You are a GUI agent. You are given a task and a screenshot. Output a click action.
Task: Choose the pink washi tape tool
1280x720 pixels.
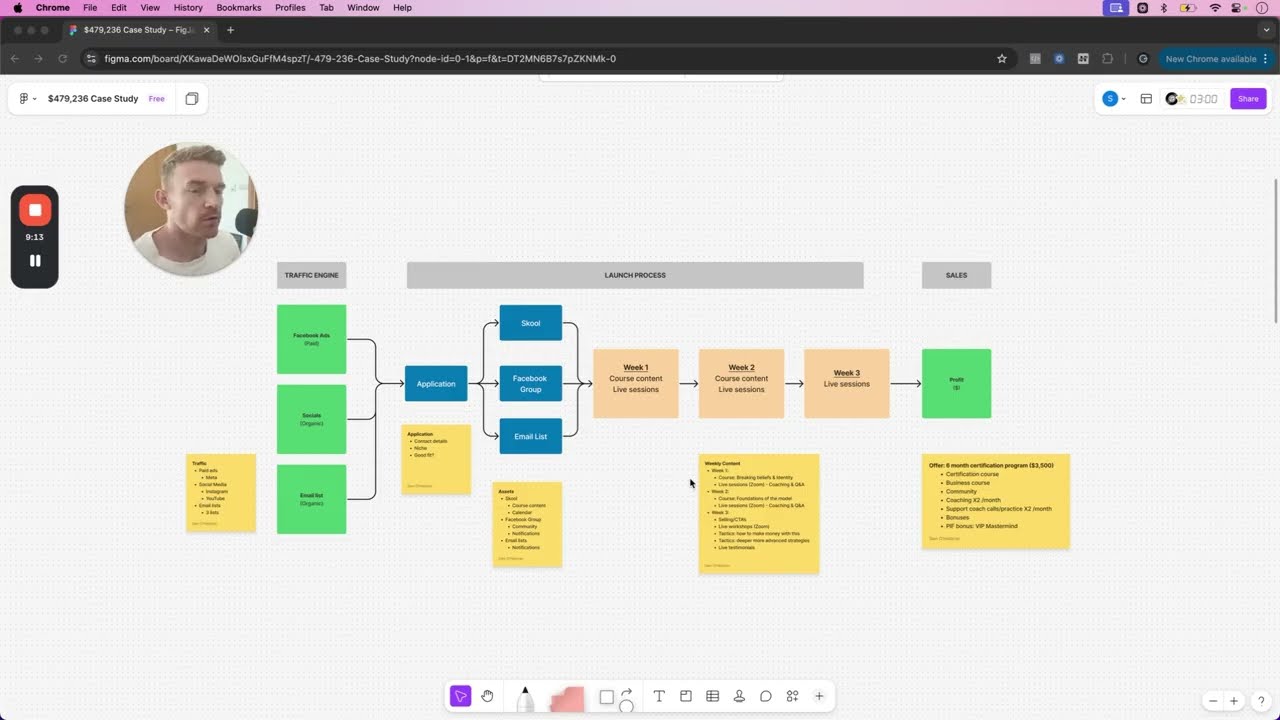click(x=566, y=698)
